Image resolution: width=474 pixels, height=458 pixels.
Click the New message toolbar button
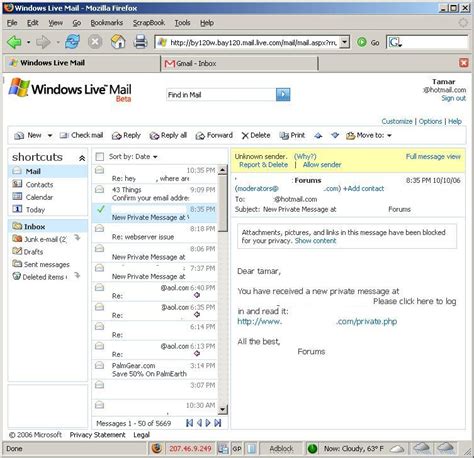[x=28, y=135]
